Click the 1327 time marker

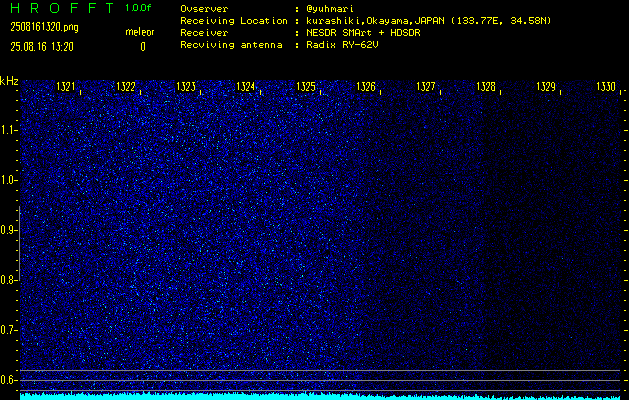426,87
